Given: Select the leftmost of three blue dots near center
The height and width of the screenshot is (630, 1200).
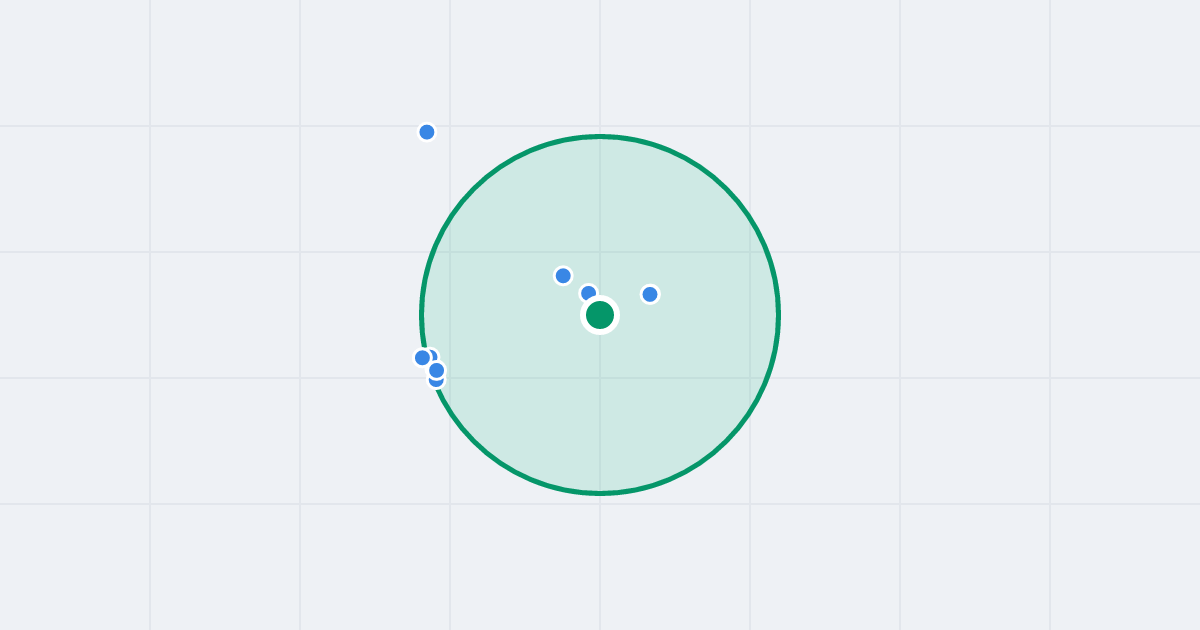Looking at the screenshot, I should (563, 276).
